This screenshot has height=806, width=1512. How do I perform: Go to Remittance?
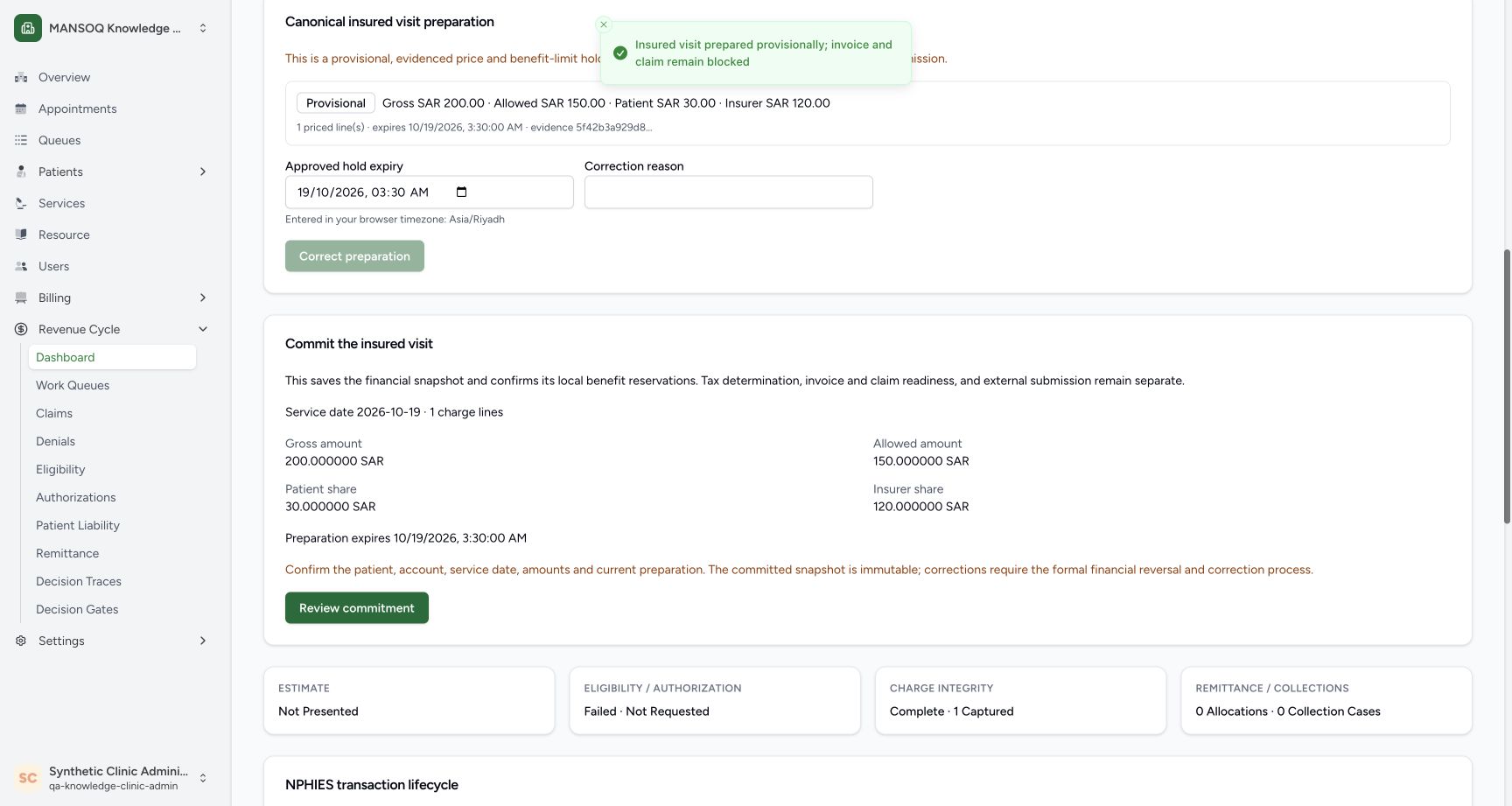pos(112,553)
